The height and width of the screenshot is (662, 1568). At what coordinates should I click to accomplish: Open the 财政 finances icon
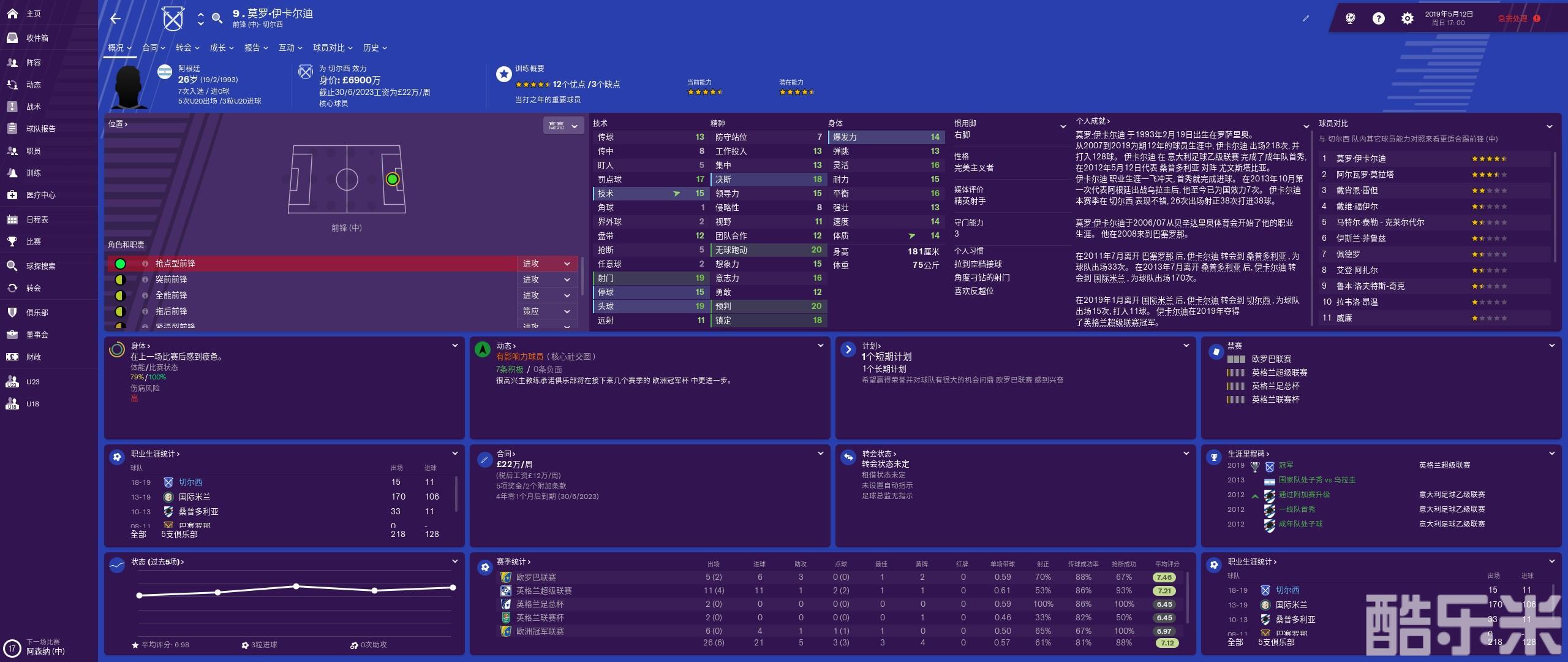click(x=12, y=357)
